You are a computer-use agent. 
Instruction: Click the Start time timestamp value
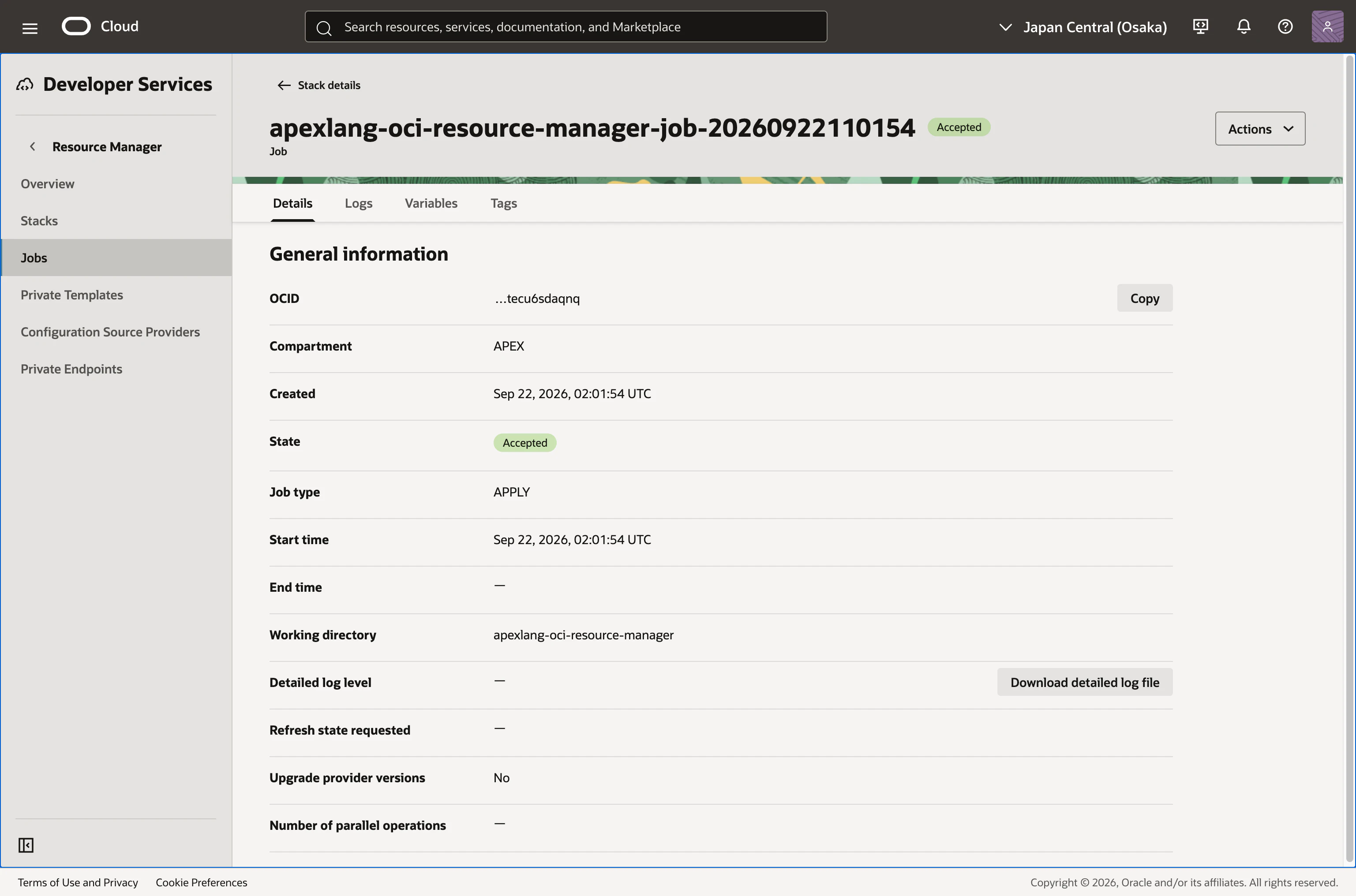(x=572, y=539)
